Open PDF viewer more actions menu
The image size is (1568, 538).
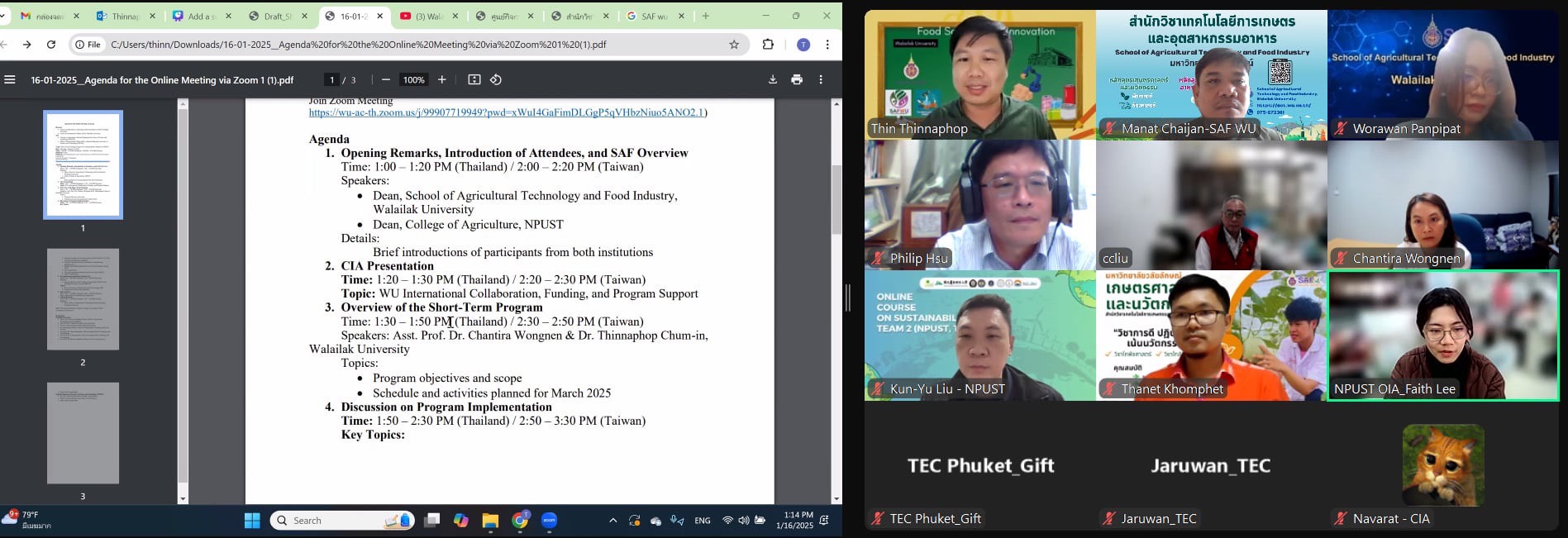(x=820, y=80)
